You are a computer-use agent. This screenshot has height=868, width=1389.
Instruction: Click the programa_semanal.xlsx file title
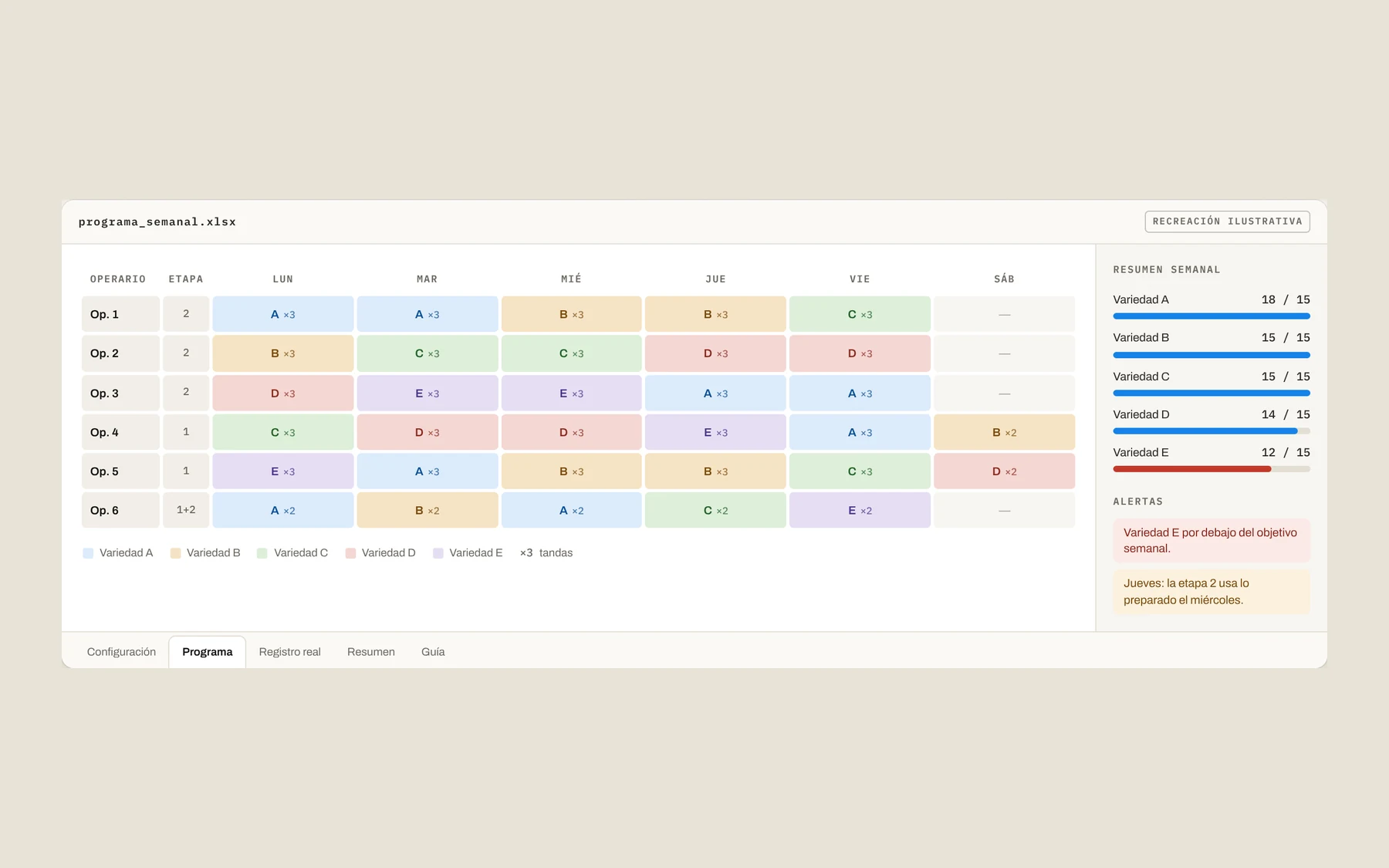click(x=157, y=222)
